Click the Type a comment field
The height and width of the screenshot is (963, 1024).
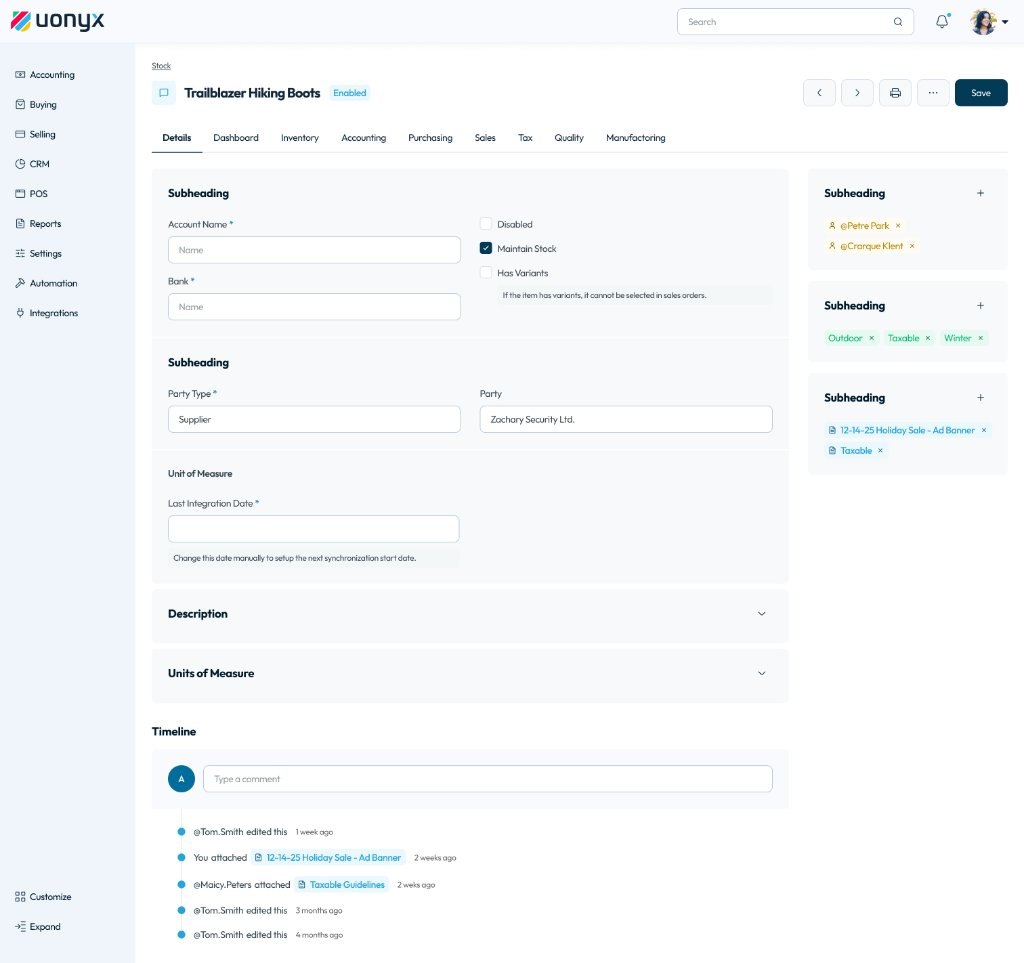point(487,778)
